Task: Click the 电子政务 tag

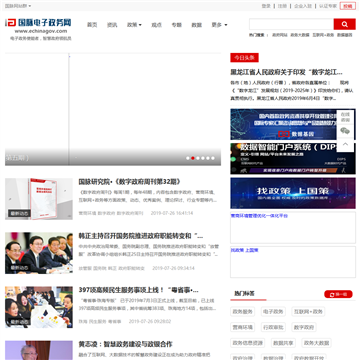Action: 273,312
